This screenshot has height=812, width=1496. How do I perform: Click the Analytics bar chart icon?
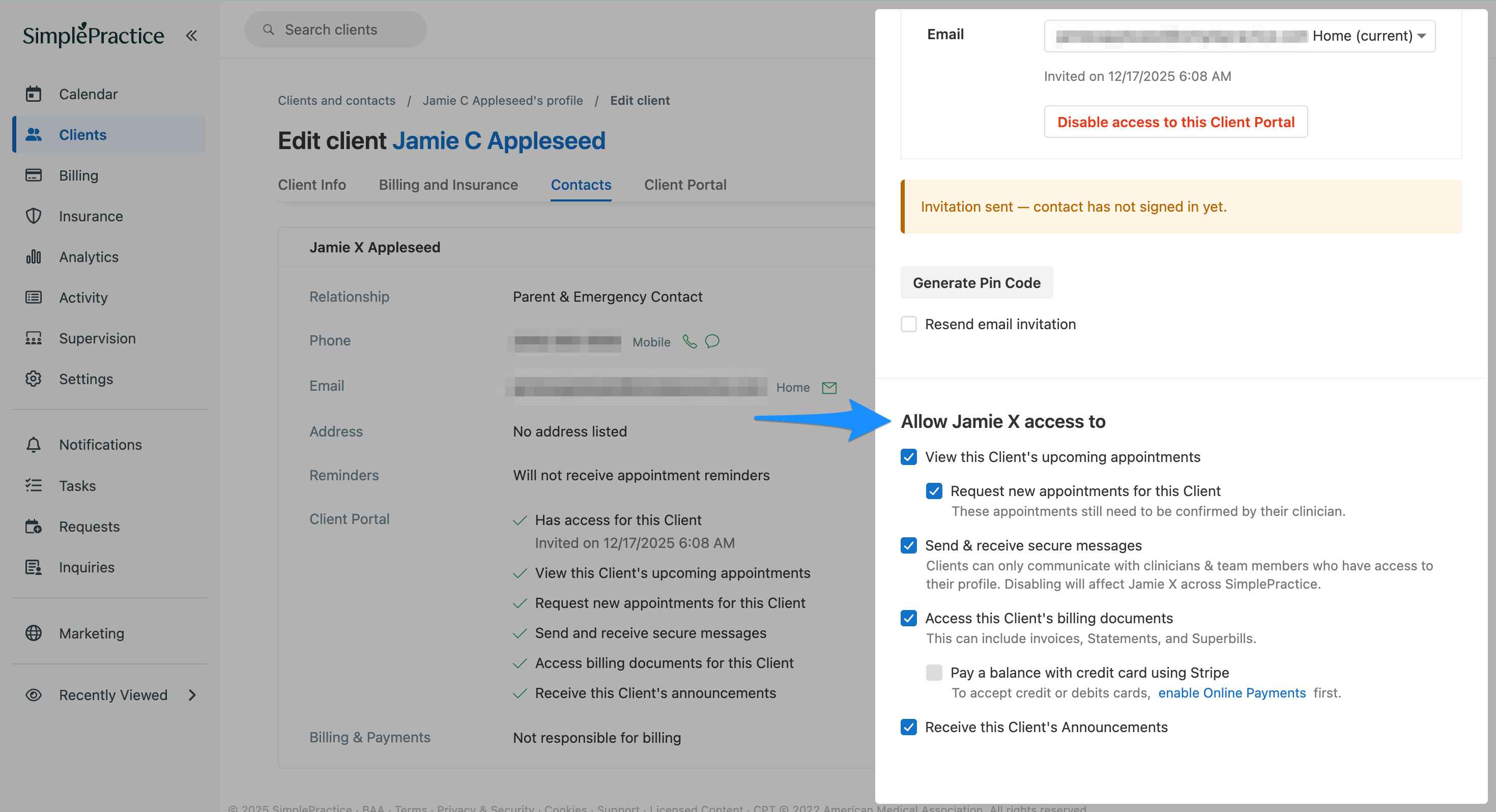point(34,257)
